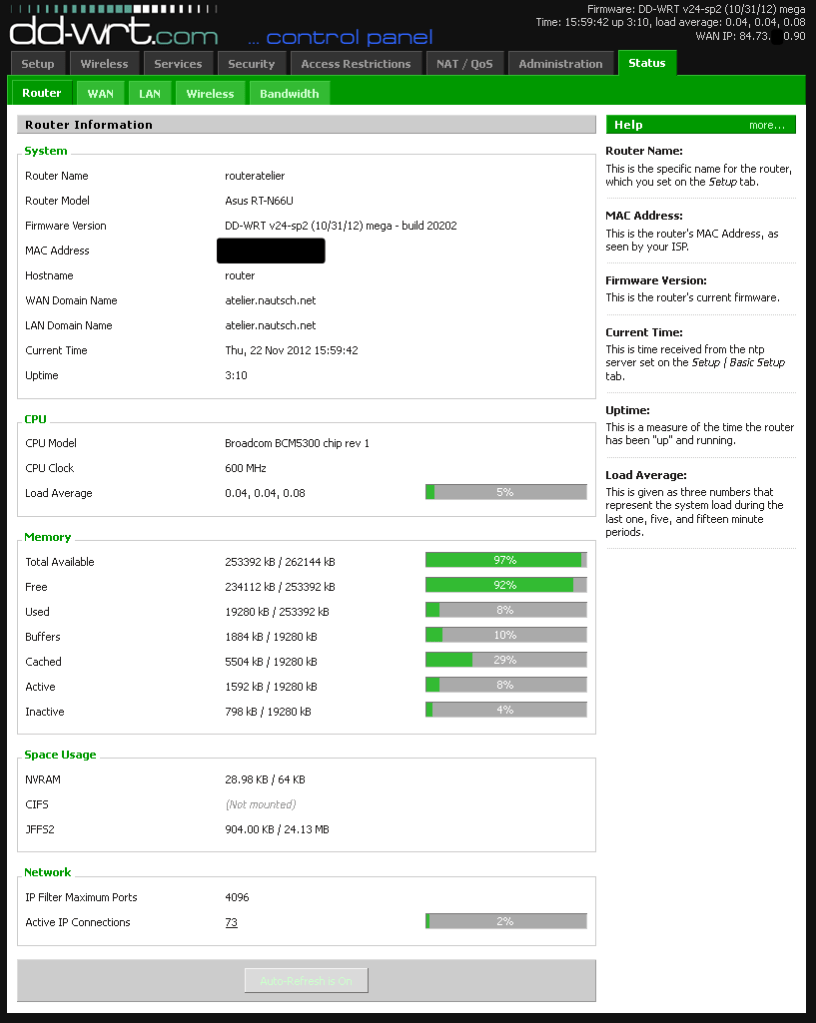Open the LAN sub-tab
Image resolution: width=816 pixels, height=1023 pixels.
pos(149,92)
